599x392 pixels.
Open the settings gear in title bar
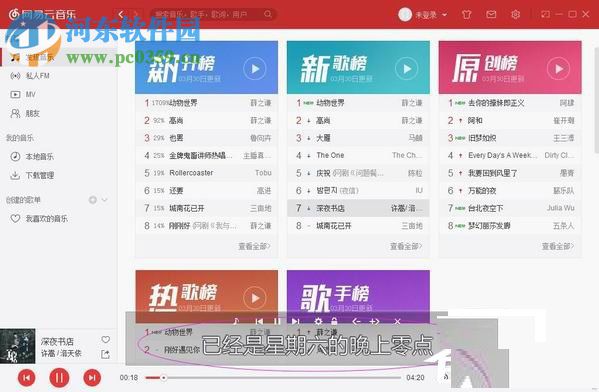515,15
